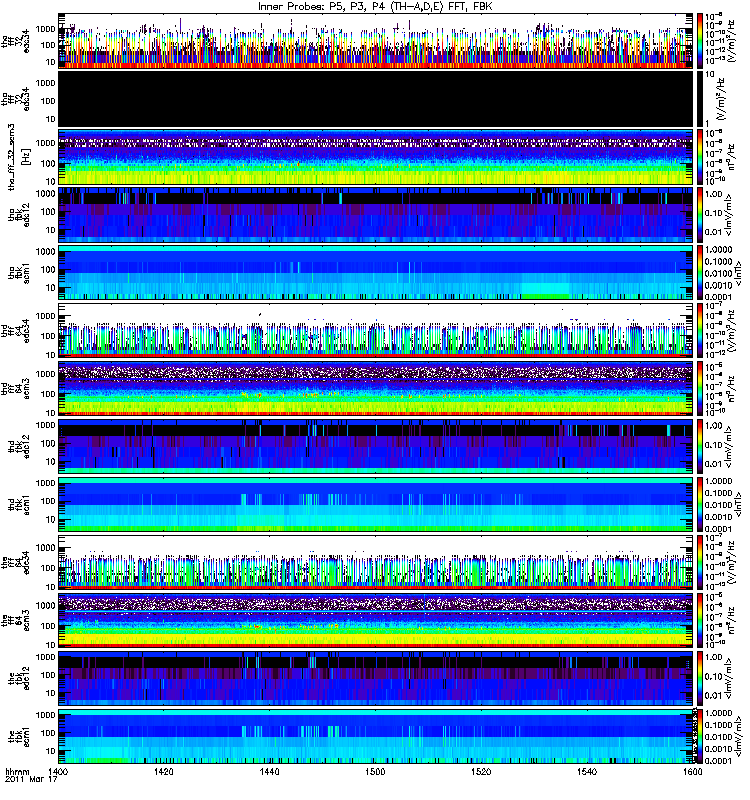Viewport: 750px width, 800px height.
Task: Click the color bar beside bottom the fbk scm1
Action: 700,736
